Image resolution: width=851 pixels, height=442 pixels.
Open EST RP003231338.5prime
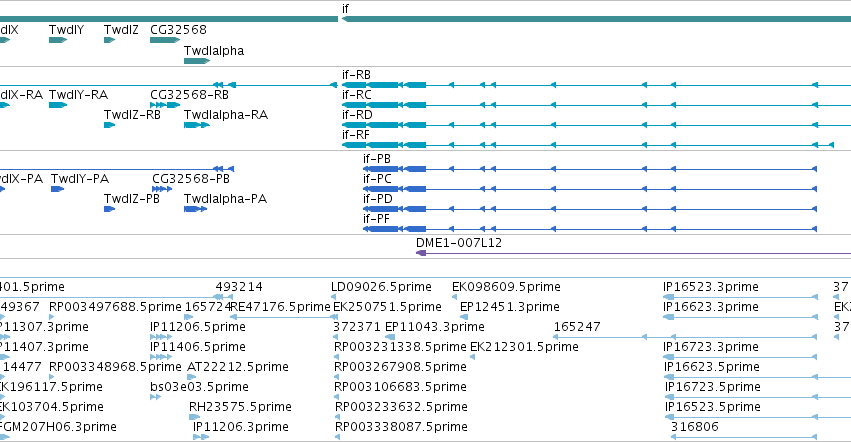coord(400,348)
